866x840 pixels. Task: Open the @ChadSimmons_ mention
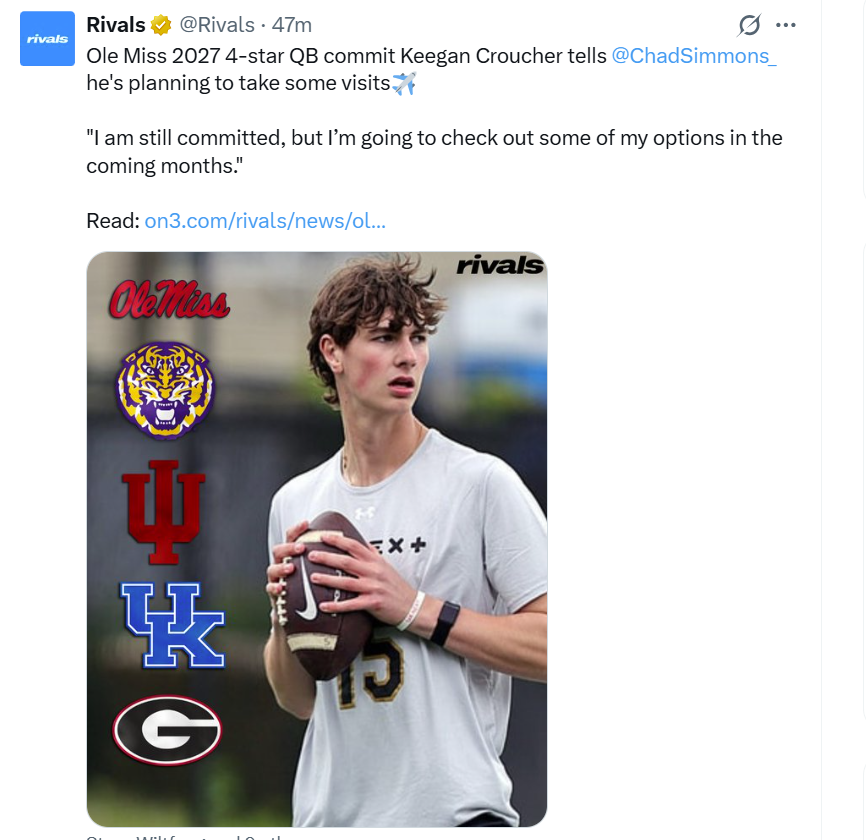[x=694, y=56]
